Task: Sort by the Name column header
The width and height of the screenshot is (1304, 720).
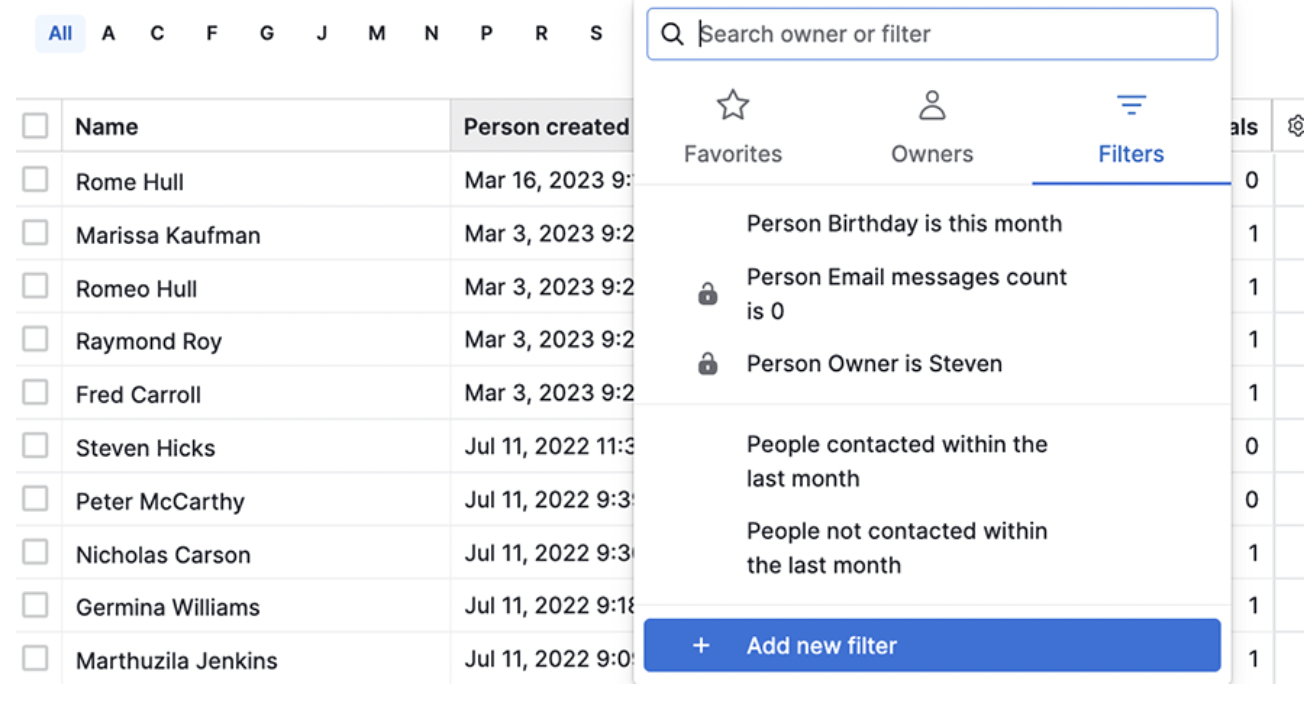Action: pos(107,127)
